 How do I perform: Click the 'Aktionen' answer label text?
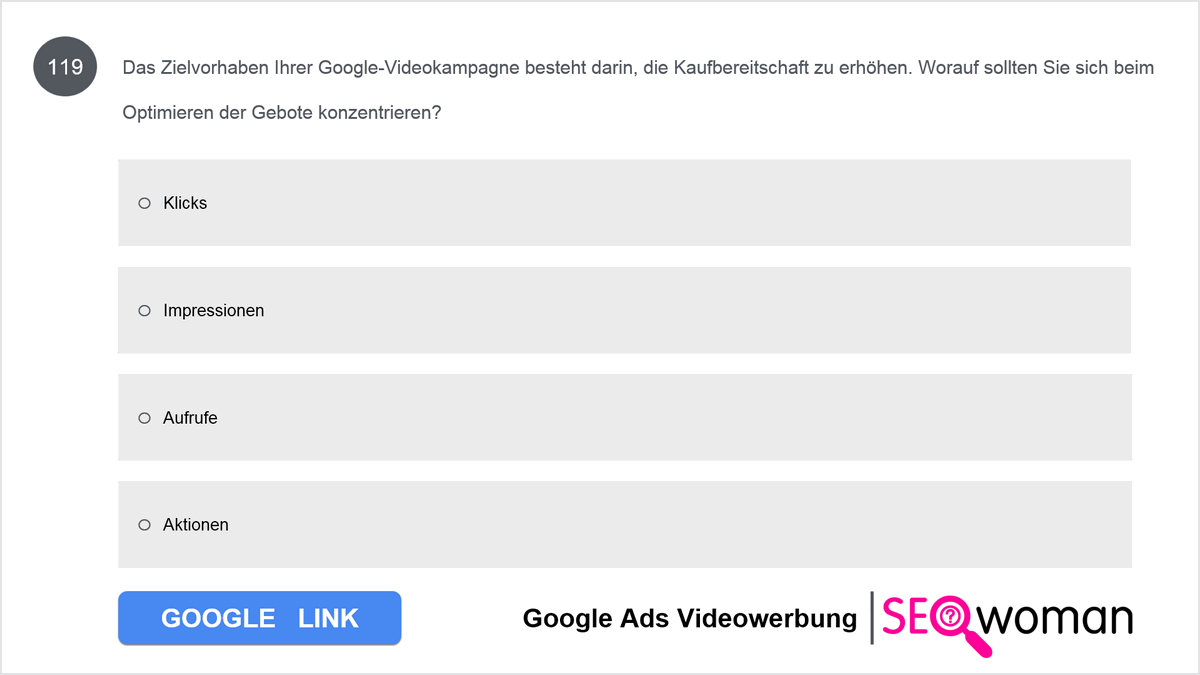[196, 525]
